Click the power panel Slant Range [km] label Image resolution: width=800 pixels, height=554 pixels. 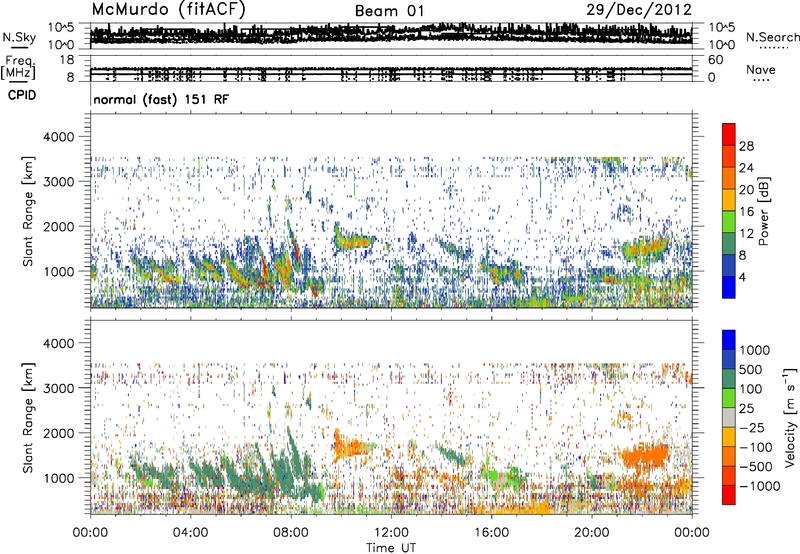[x=28, y=211]
